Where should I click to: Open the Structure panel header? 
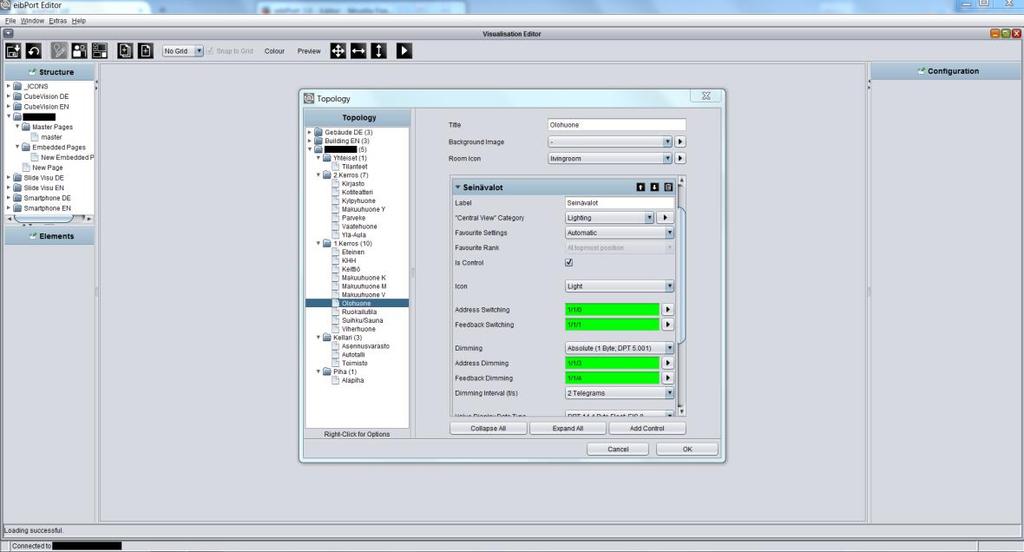[50, 72]
